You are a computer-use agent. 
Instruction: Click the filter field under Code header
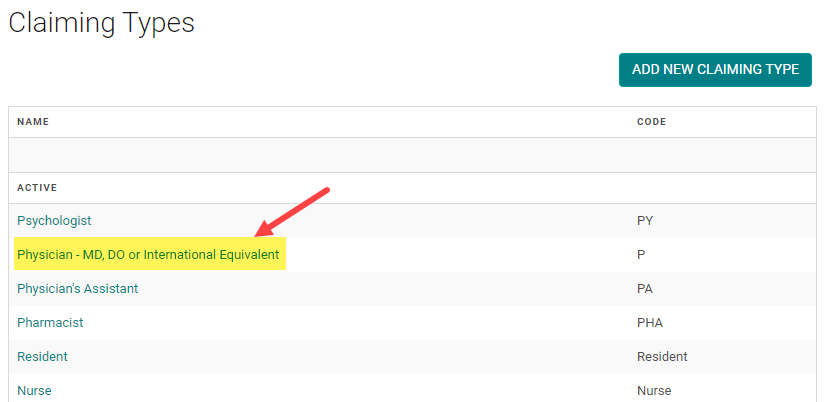click(722, 155)
